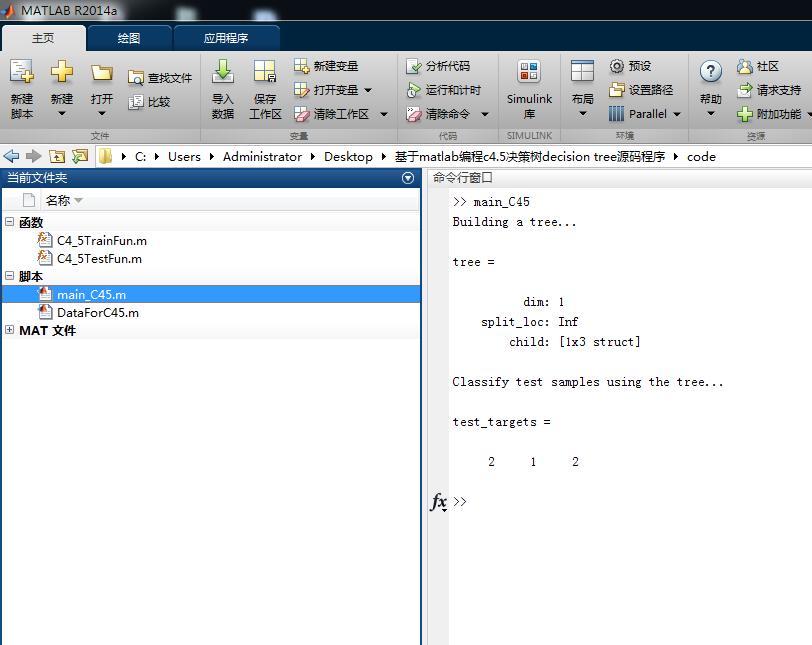Image resolution: width=812 pixels, height=645 pixels.
Task: Click Clear Commands (清除命令) icon
Action: tap(414, 114)
